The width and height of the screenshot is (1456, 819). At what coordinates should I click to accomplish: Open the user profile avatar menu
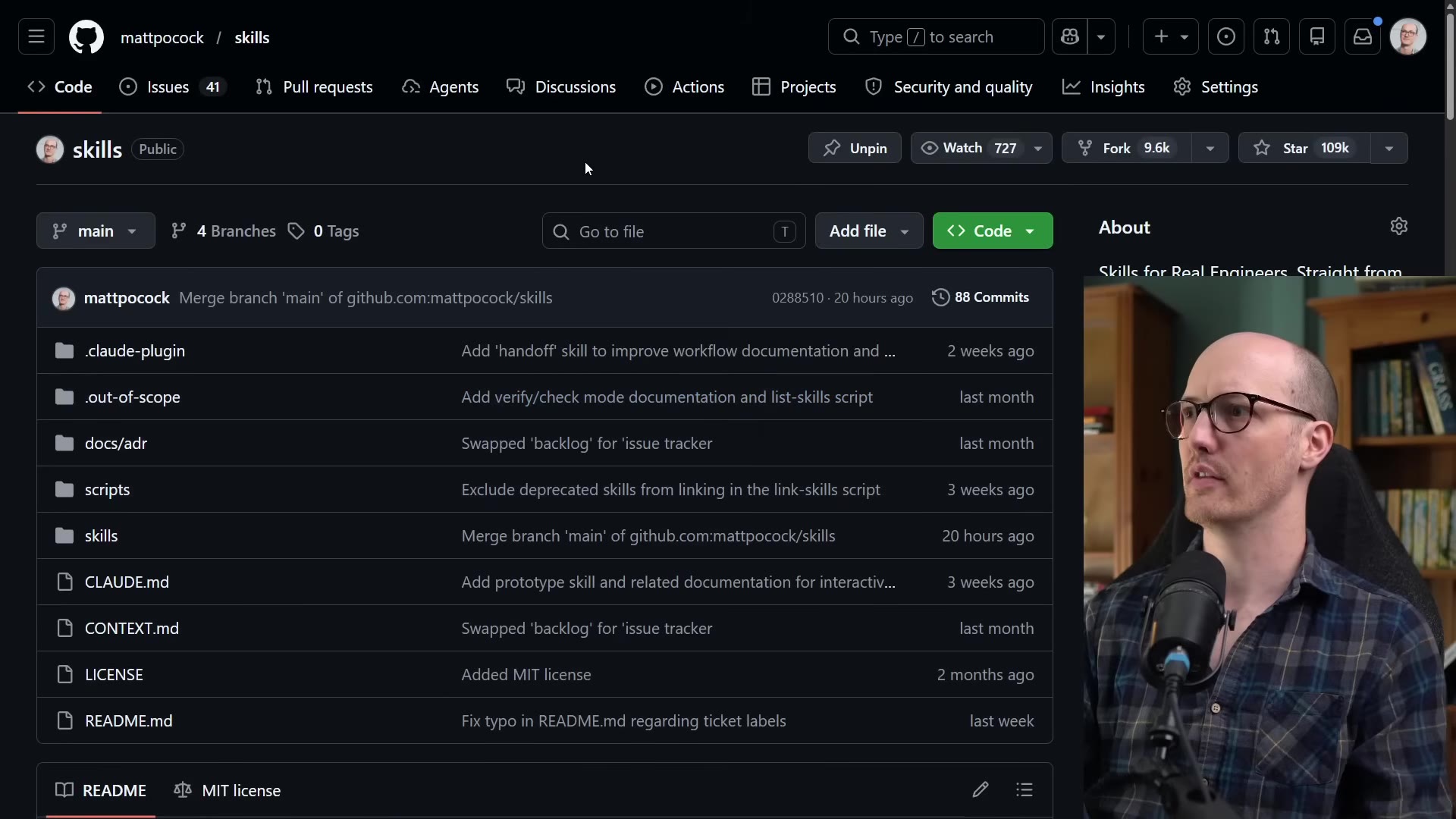pyautogui.click(x=1408, y=36)
